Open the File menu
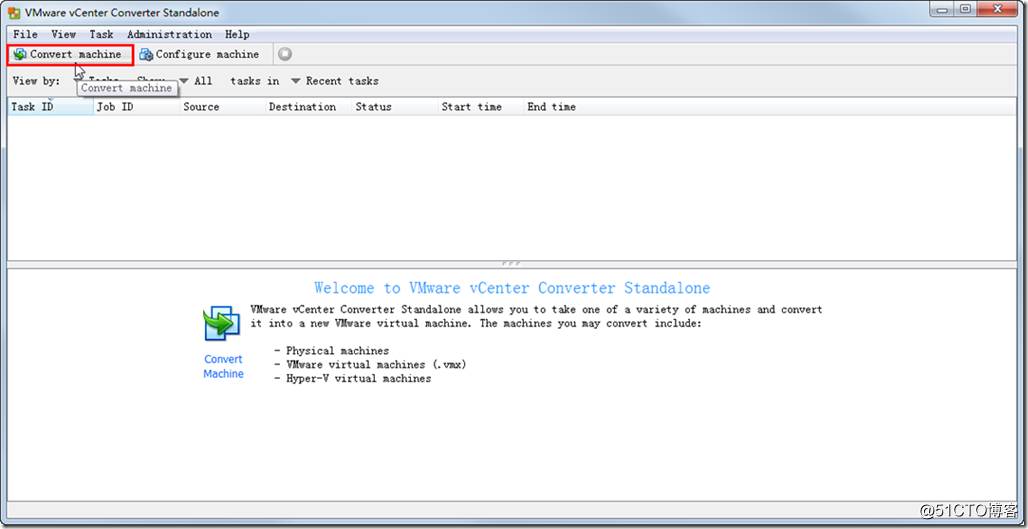The height and width of the screenshot is (529, 1028). 25,34
